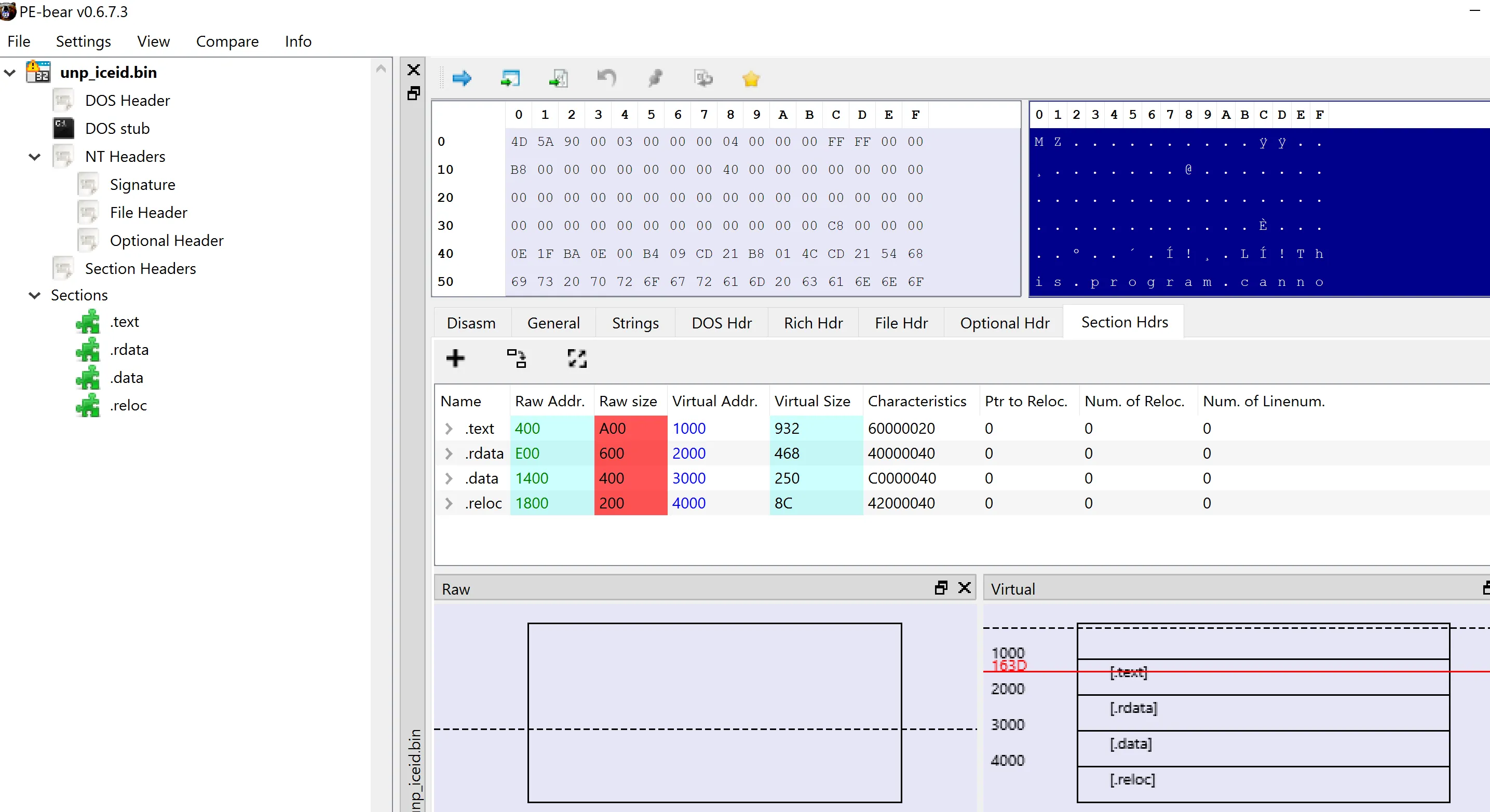This screenshot has height=812, width=1490.
Task: Click the undo arrow toolbar icon
Action: pyautogui.click(x=606, y=78)
